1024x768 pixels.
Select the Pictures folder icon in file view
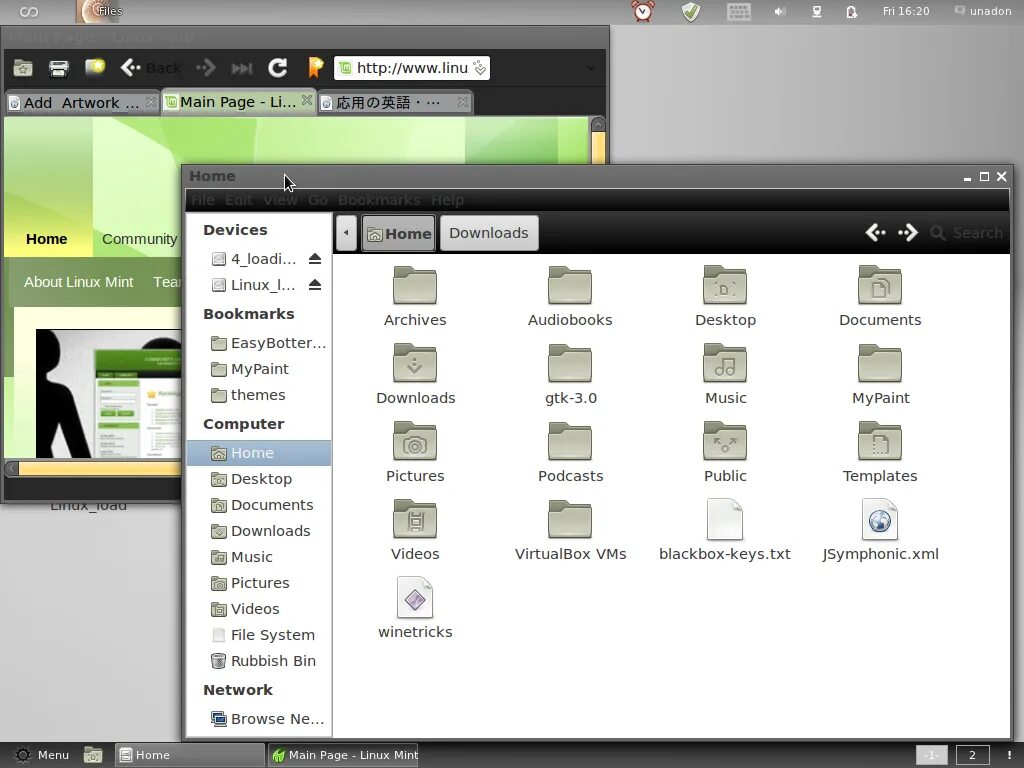pyautogui.click(x=415, y=441)
